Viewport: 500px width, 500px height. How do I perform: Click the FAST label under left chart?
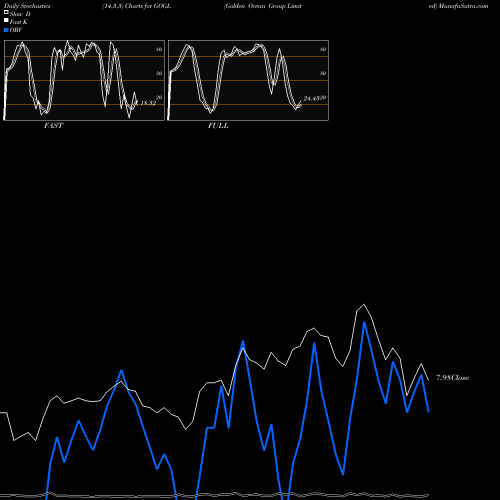(53, 126)
